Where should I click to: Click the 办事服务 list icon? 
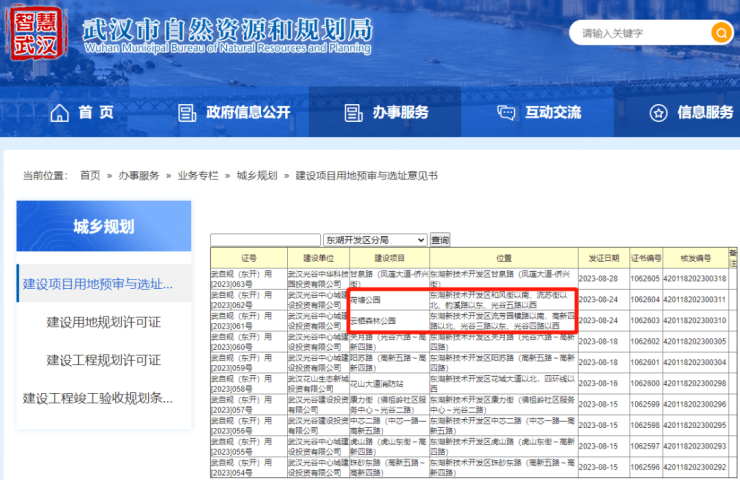[x=352, y=112]
